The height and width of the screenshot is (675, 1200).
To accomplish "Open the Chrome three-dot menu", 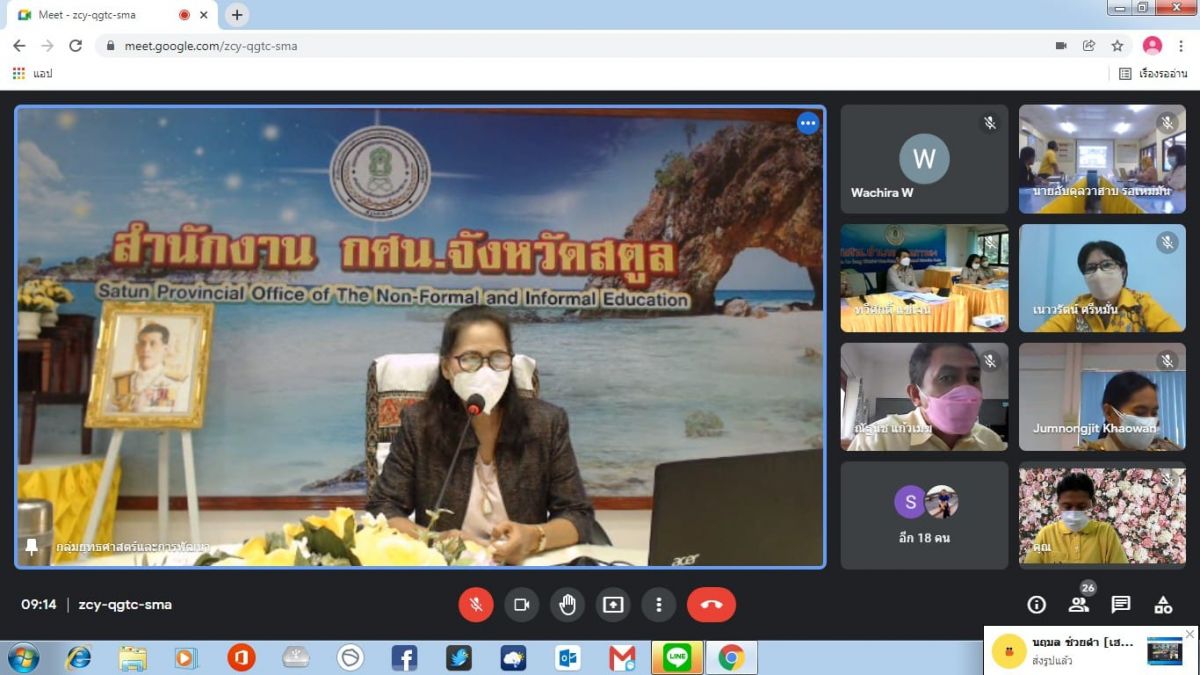I will click(1181, 46).
